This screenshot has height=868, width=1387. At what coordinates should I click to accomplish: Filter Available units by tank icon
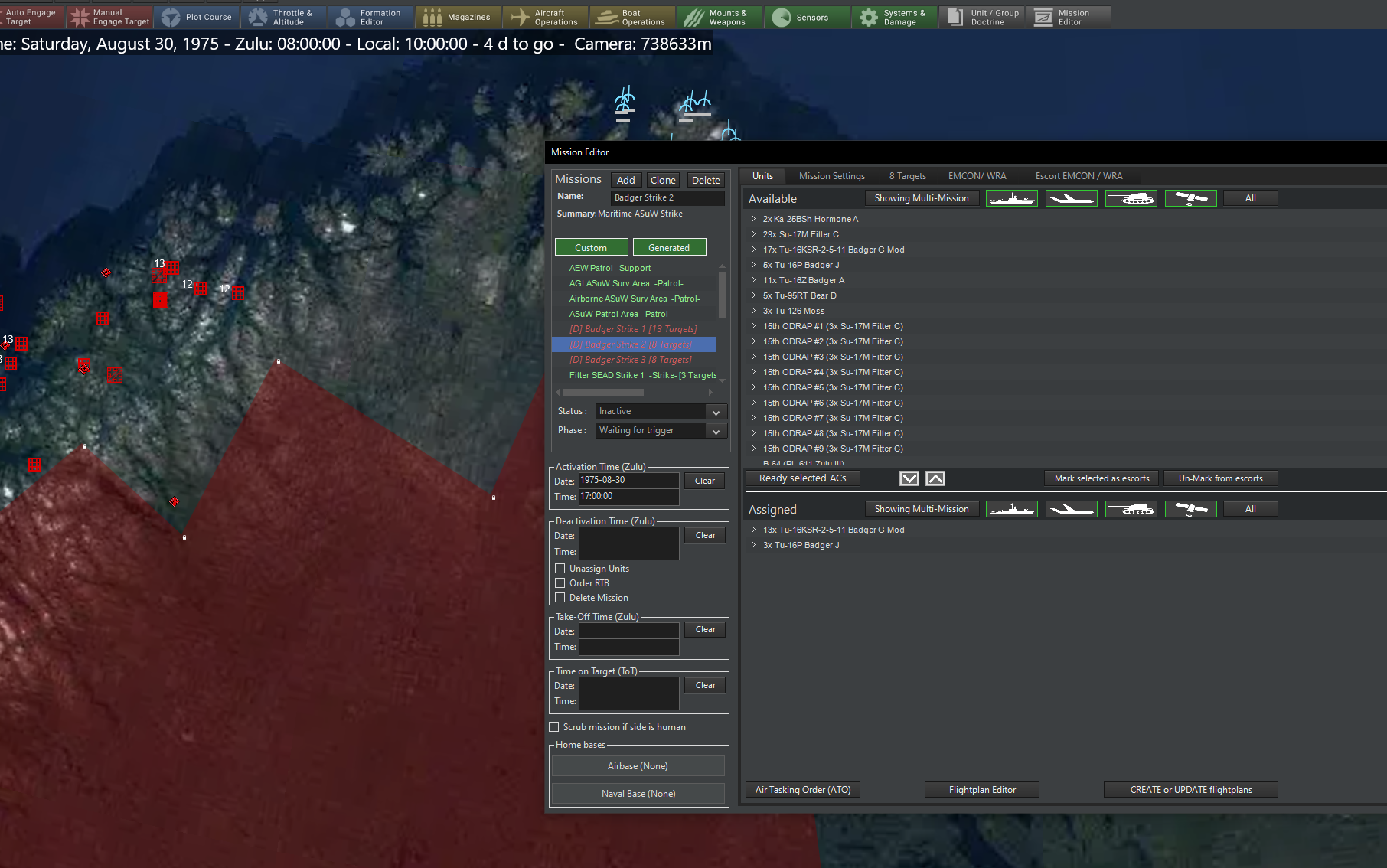[x=1131, y=198]
